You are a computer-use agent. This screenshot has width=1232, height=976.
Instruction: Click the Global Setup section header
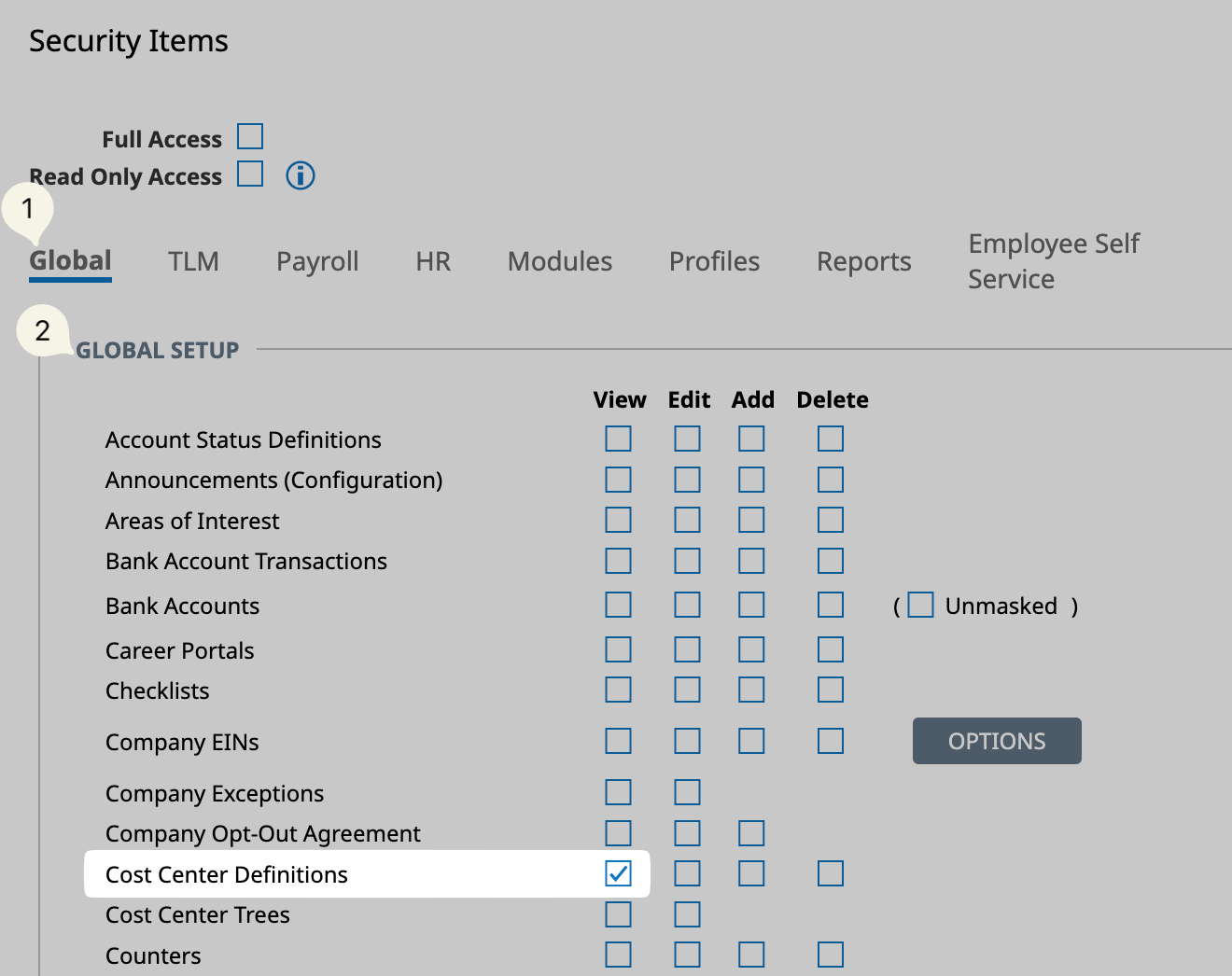158,351
